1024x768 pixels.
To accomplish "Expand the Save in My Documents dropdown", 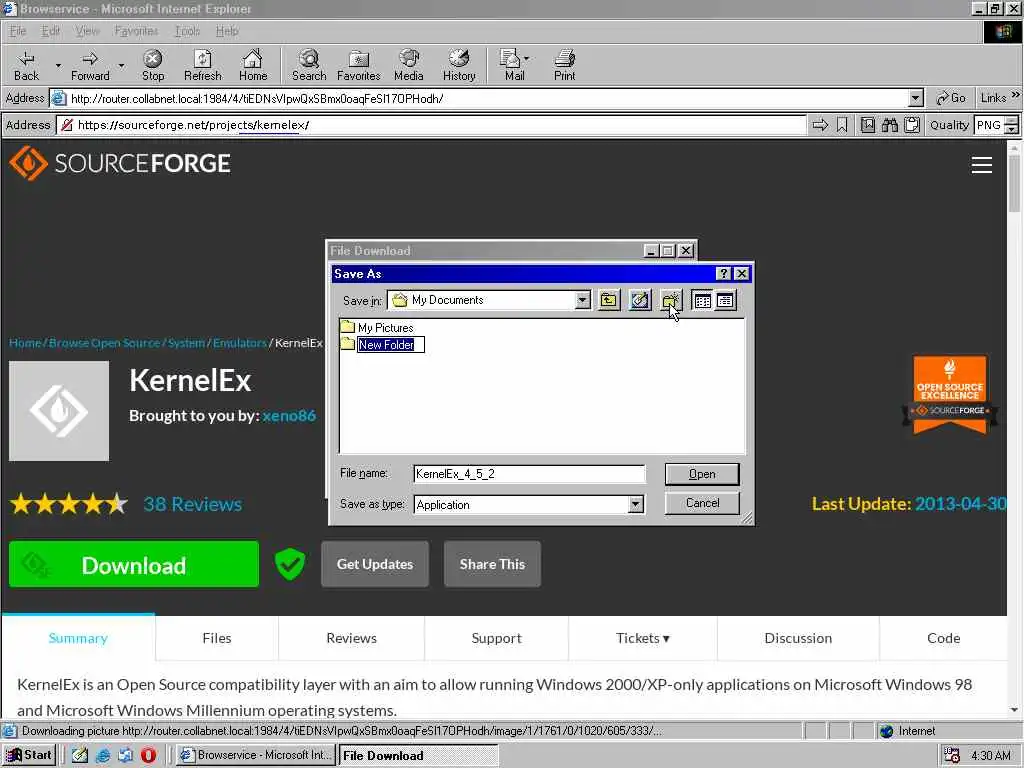I will [x=582, y=300].
